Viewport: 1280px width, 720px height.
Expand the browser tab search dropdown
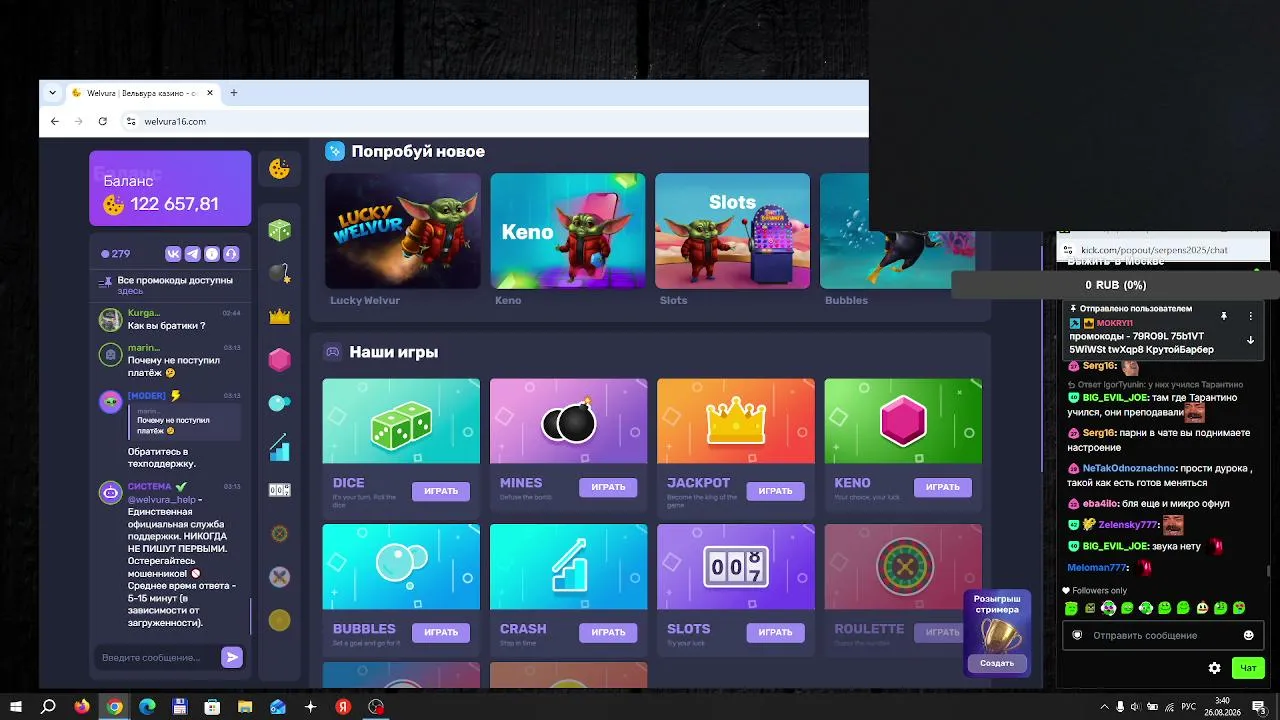[x=53, y=93]
